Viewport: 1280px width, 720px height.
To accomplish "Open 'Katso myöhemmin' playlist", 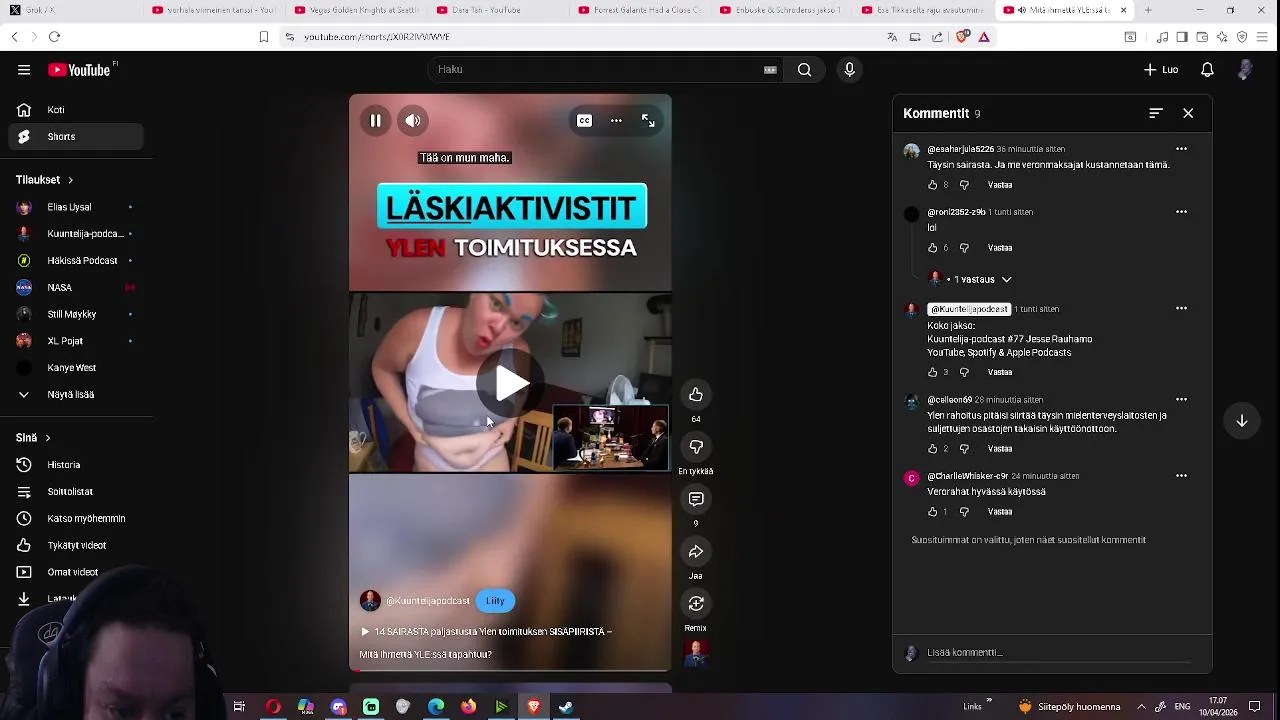I will pyautogui.click(x=76, y=518).
